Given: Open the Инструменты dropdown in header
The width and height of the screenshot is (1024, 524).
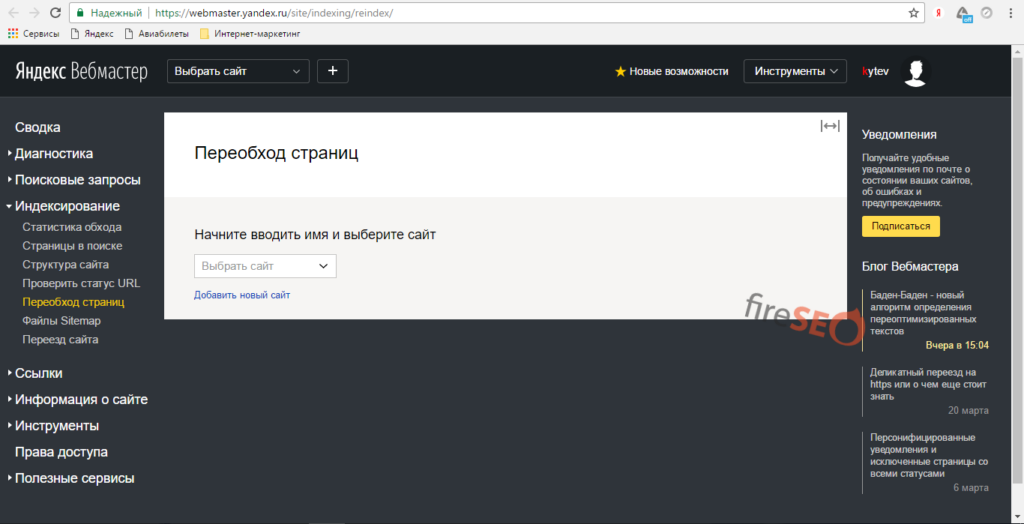Looking at the screenshot, I should (x=795, y=71).
